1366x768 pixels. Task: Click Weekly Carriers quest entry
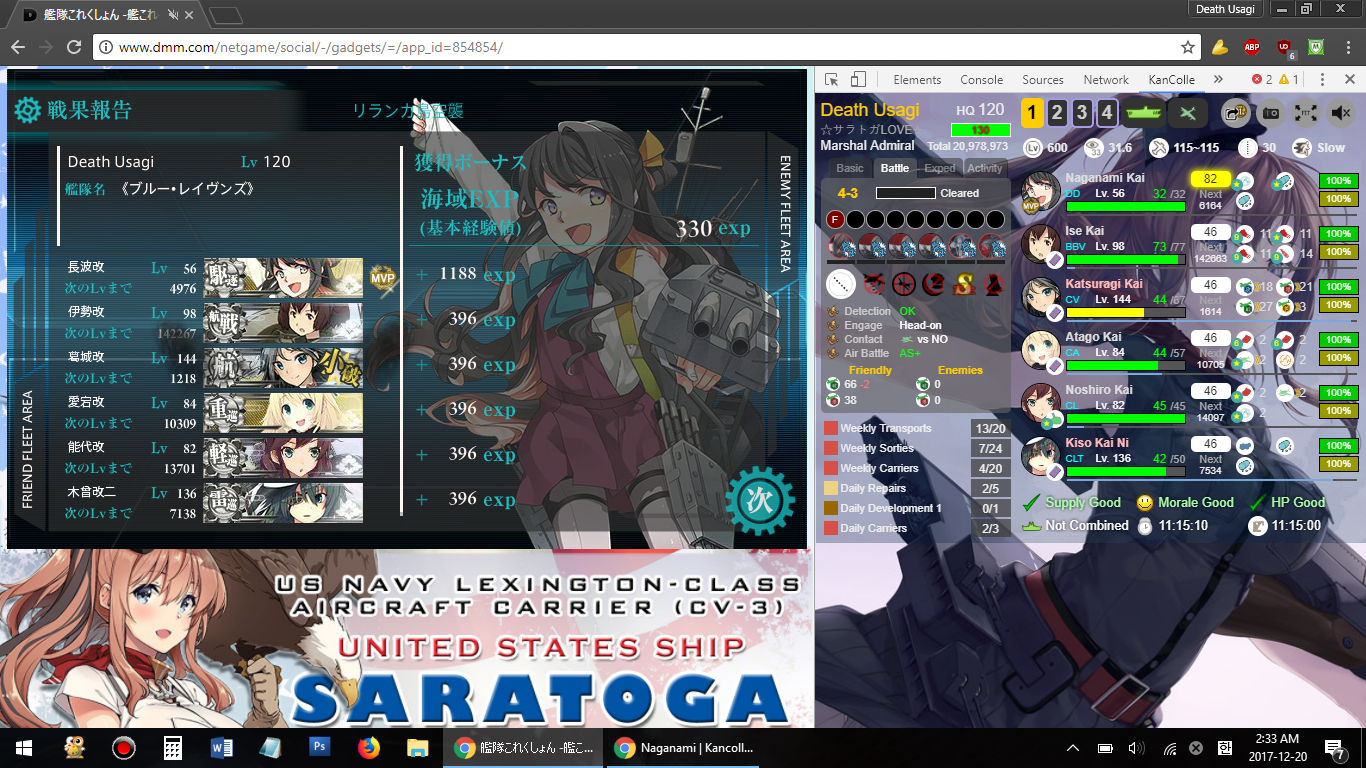[x=916, y=469]
